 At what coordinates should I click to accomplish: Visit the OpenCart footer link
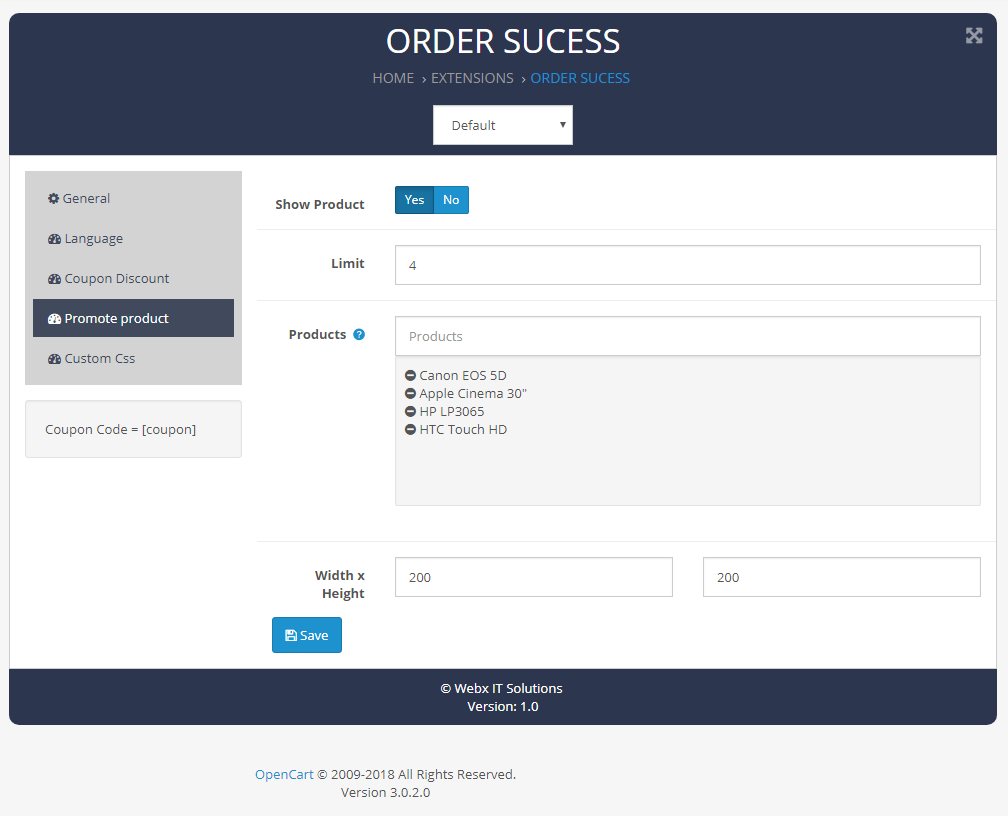pos(284,774)
